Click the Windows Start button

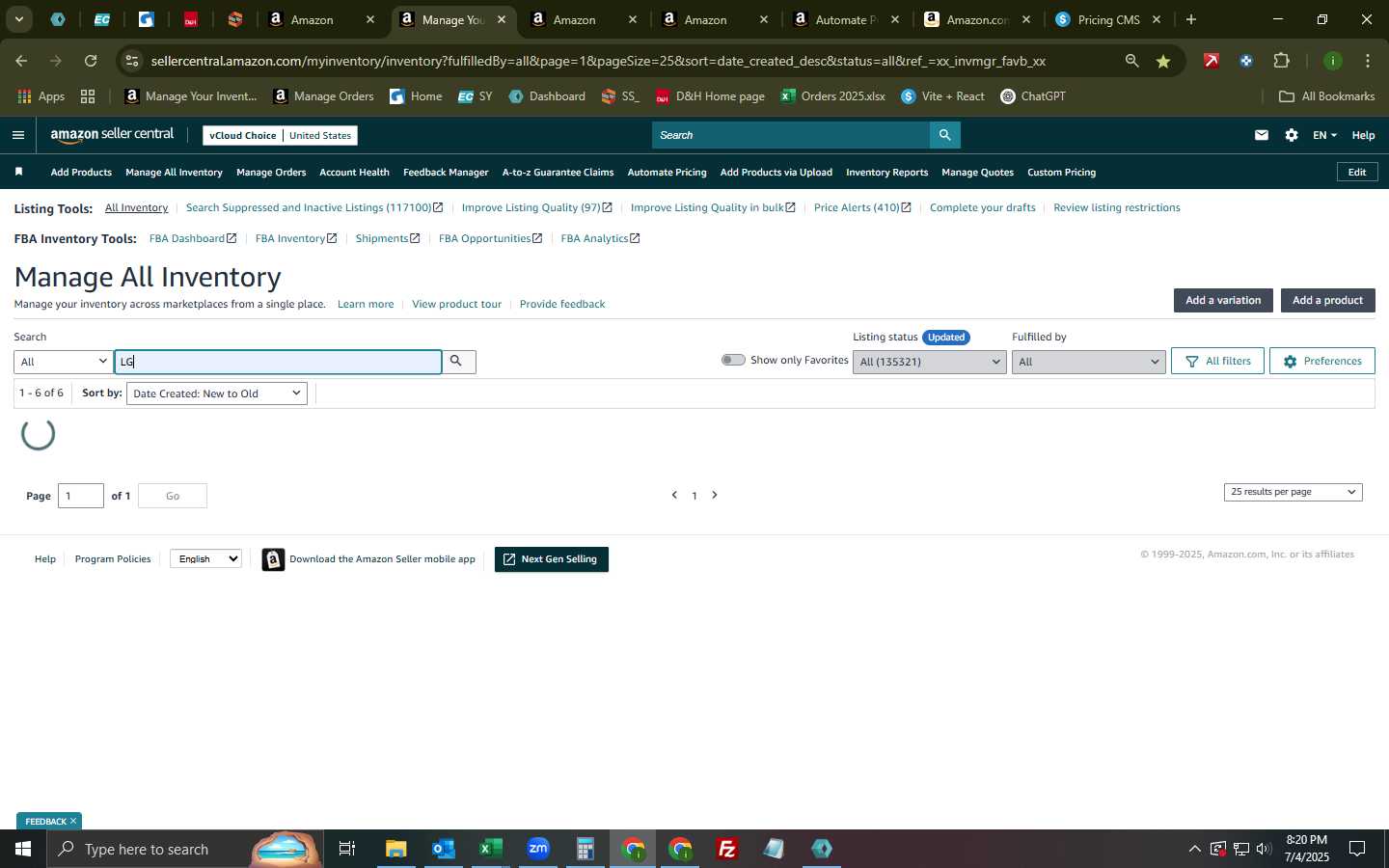click(x=23, y=849)
